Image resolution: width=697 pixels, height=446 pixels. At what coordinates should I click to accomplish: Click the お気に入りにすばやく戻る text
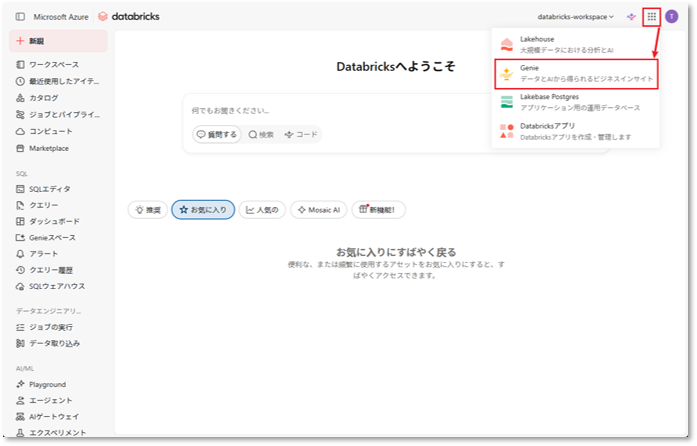click(396, 252)
